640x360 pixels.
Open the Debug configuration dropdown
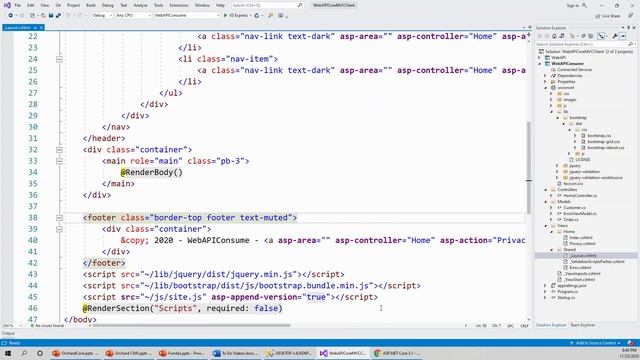click(102, 16)
